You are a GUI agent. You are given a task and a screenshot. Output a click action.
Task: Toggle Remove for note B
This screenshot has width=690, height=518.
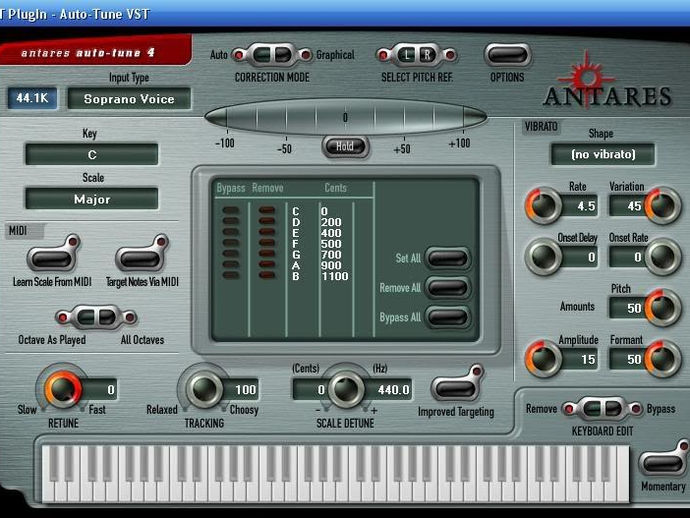(267, 276)
